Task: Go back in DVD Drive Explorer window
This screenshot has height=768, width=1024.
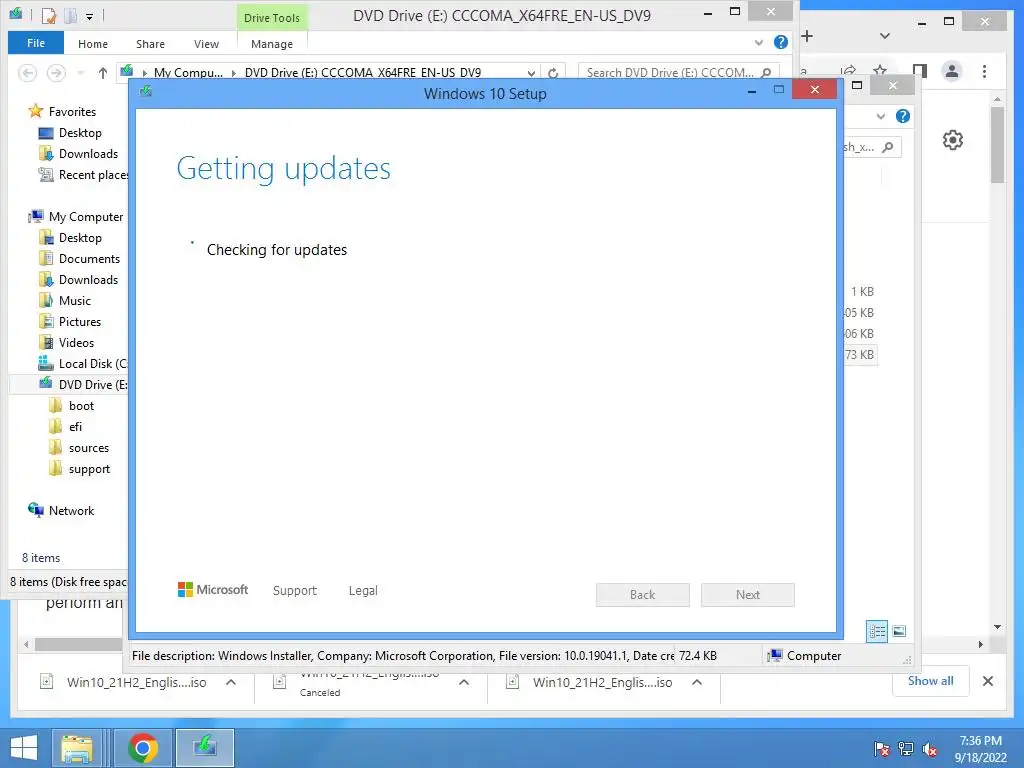Action: [27, 72]
